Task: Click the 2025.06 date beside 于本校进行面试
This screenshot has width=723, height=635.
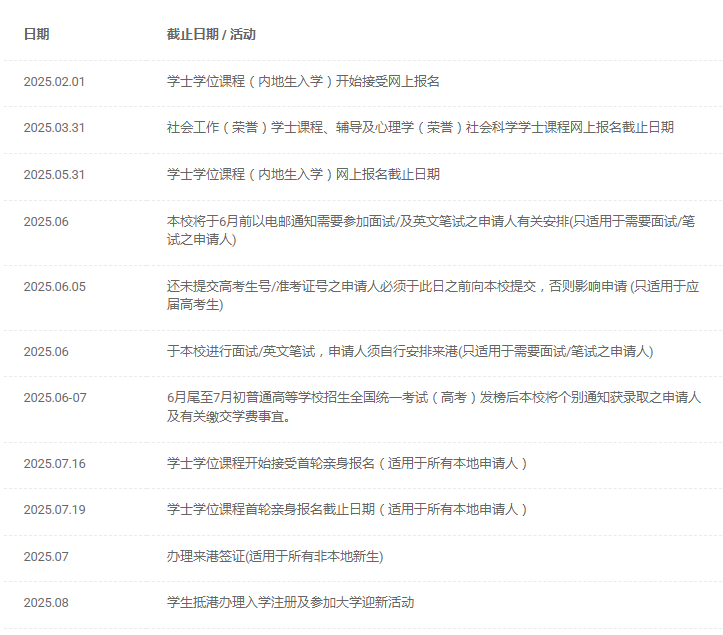Action: (46, 352)
